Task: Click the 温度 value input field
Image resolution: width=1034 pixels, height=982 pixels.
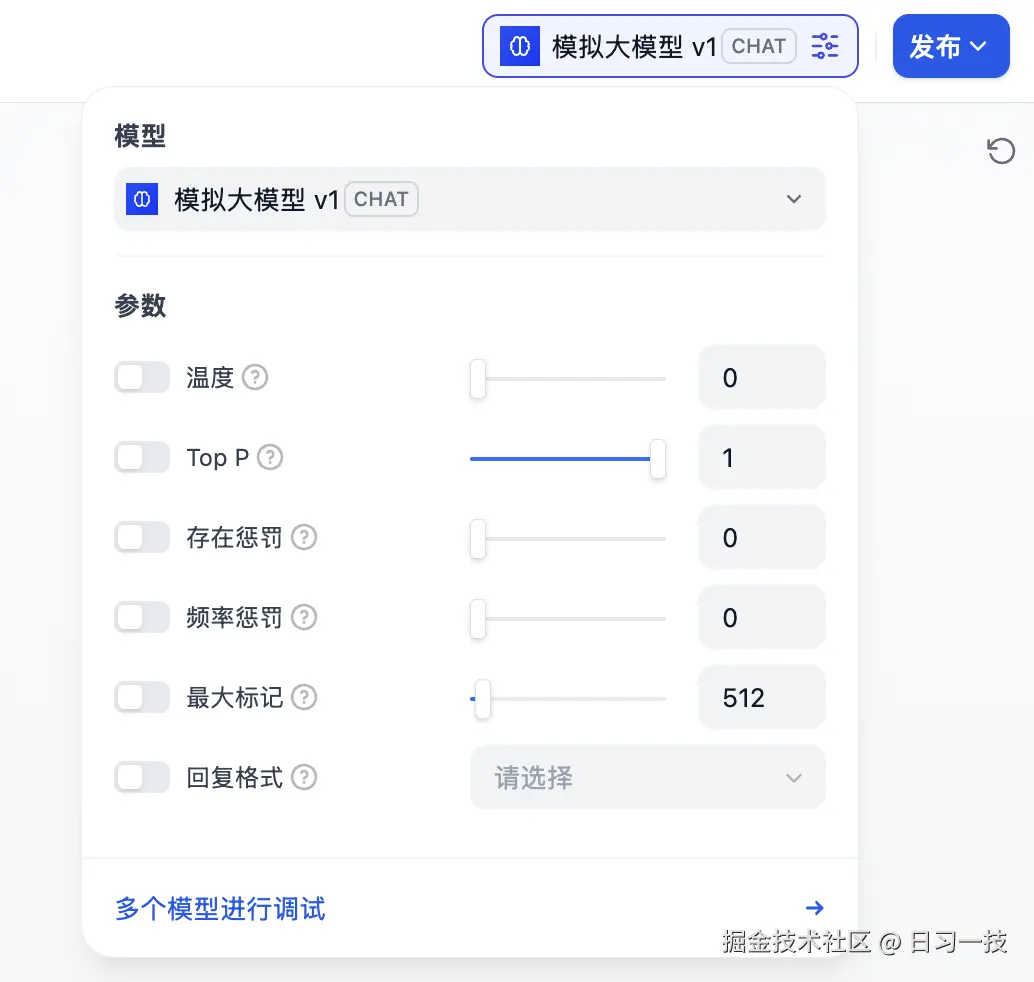Action: pos(761,378)
